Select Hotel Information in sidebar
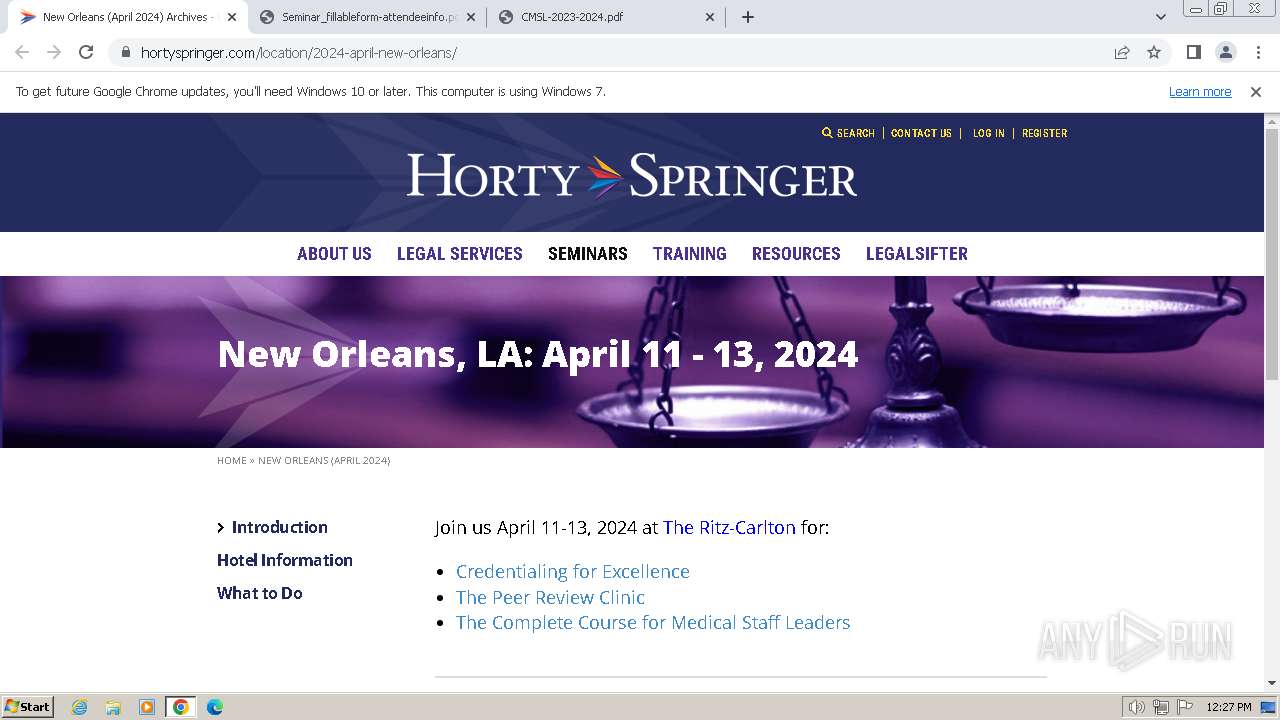The image size is (1280, 720). click(285, 560)
